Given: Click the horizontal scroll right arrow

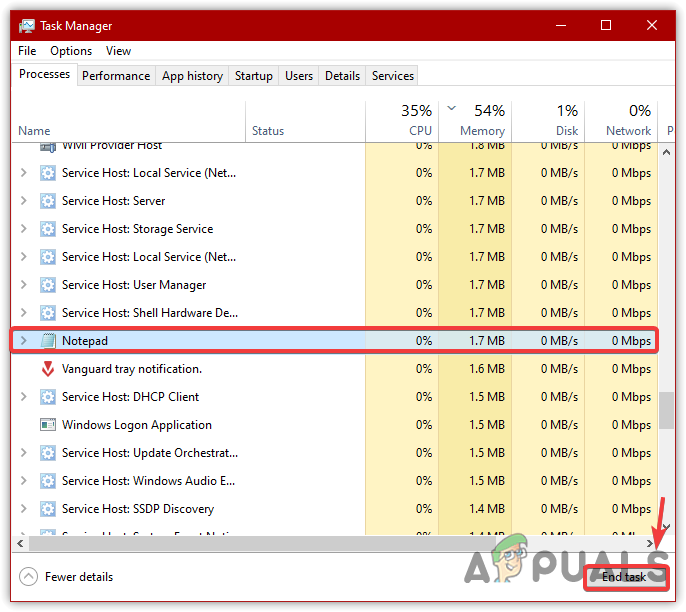Looking at the screenshot, I should click(x=650, y=544).
